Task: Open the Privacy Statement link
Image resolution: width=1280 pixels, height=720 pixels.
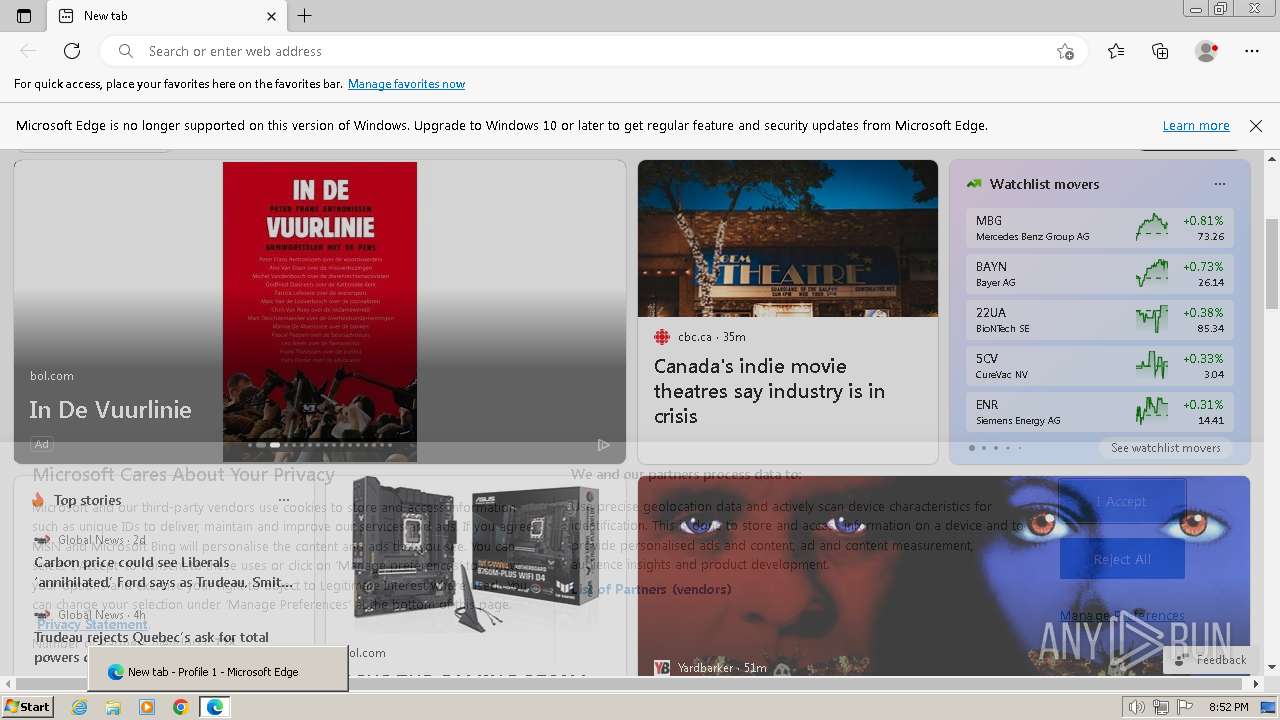Action: click(92, 625)
